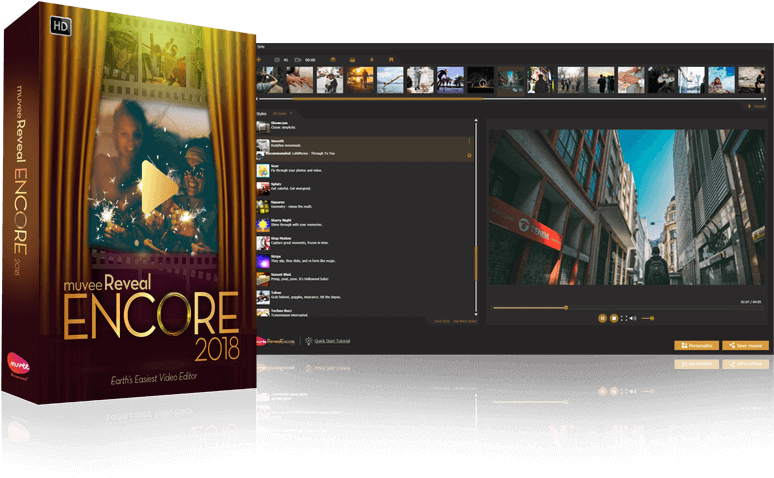Click the Save muvee button
The height and width of the screenshot is (478, 774).
click(x=745, y=346)
